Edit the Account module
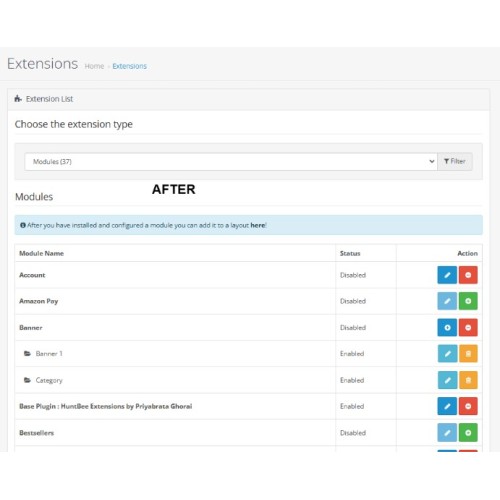 click(x=447, y=275)
